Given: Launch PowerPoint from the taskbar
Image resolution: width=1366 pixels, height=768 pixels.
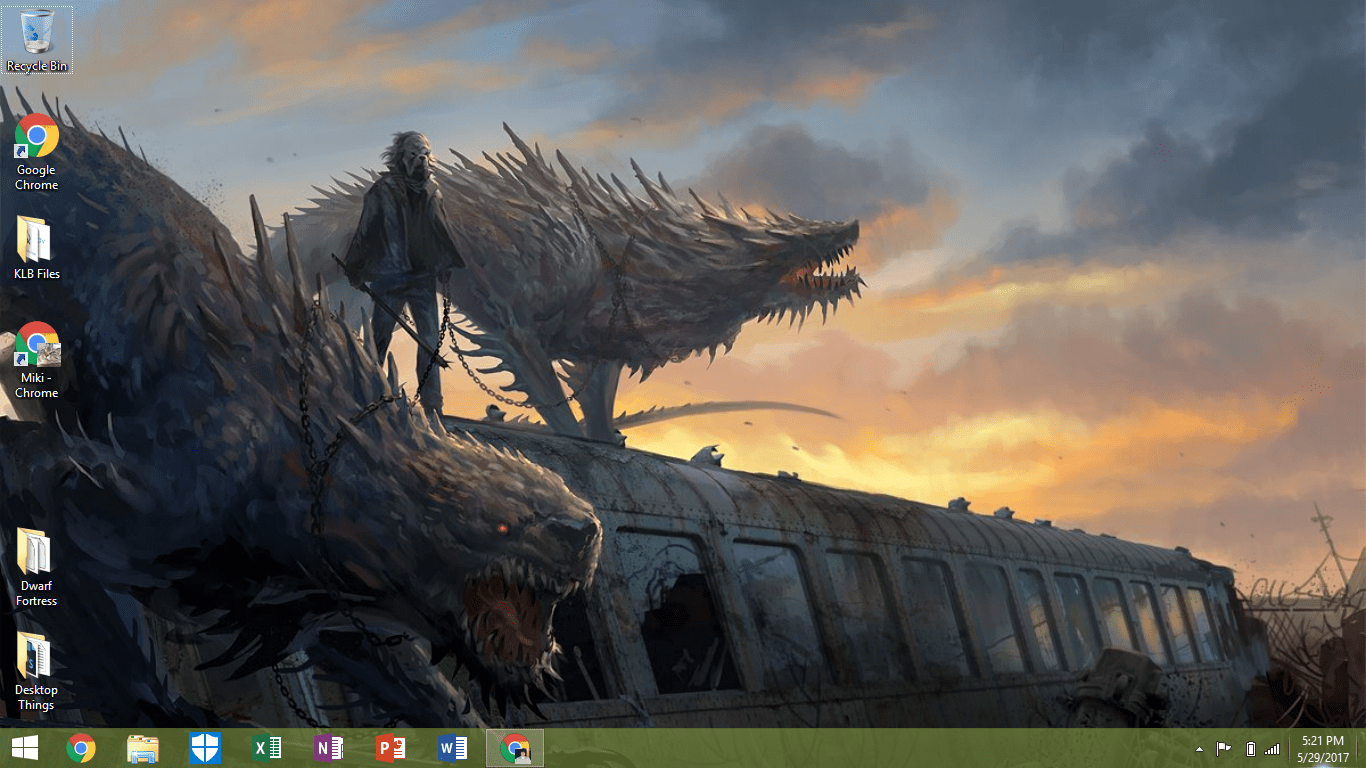Looking at the screenshot, I should pyautogui.click(x=391, y=748).
